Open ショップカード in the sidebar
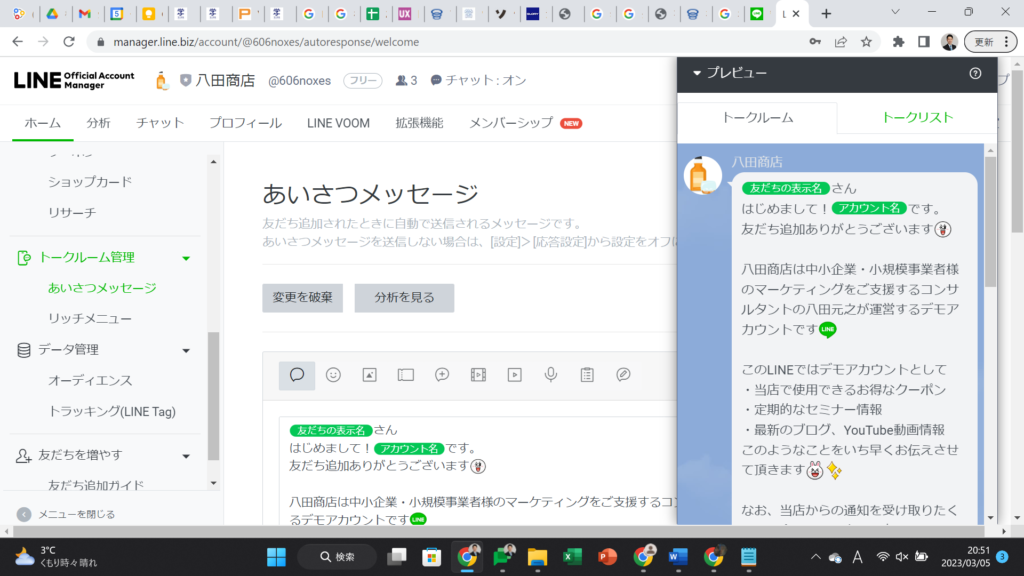The image size is (1024, 576). point(90,182)
